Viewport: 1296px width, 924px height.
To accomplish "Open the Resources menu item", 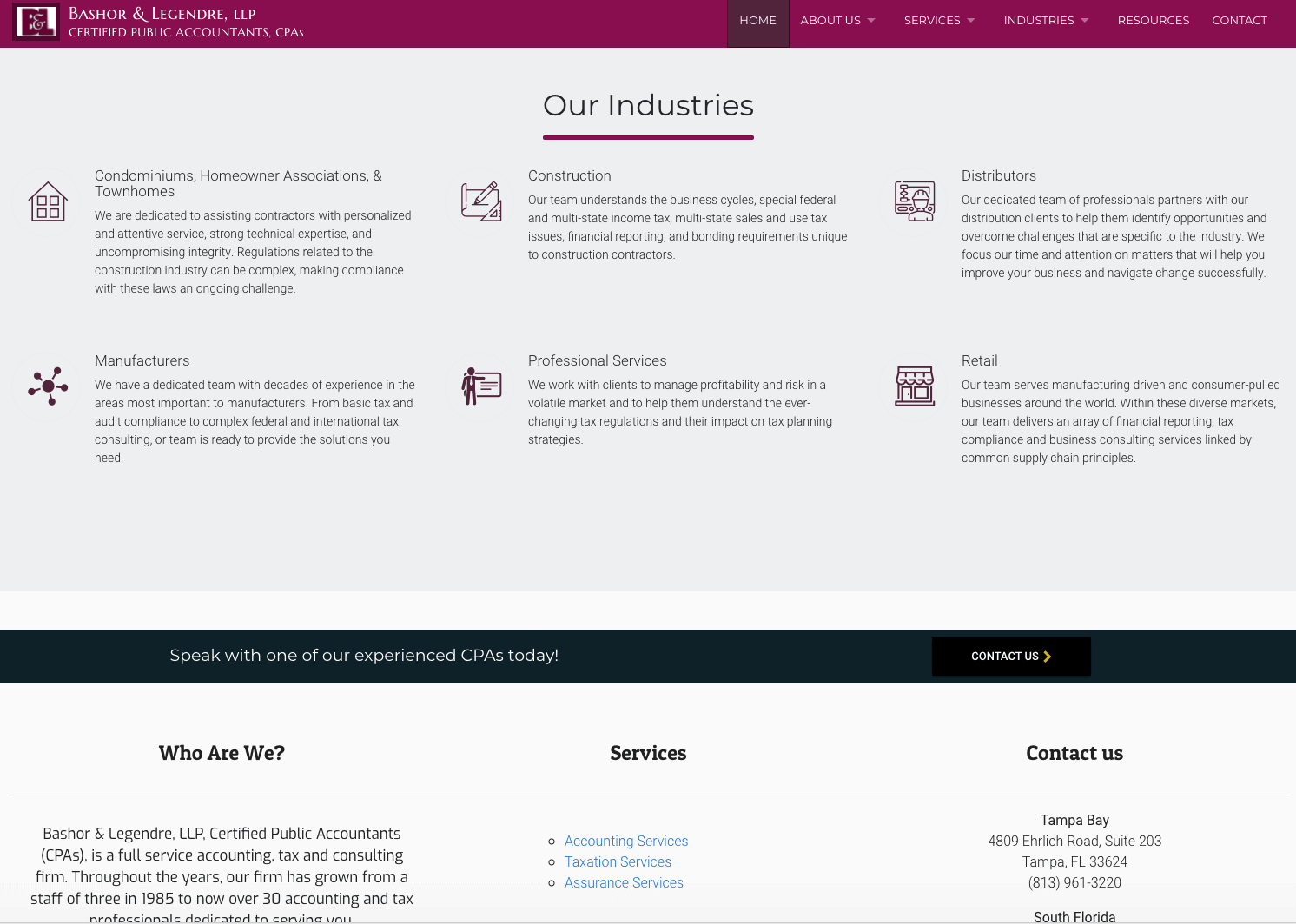I will [1153, 21].
